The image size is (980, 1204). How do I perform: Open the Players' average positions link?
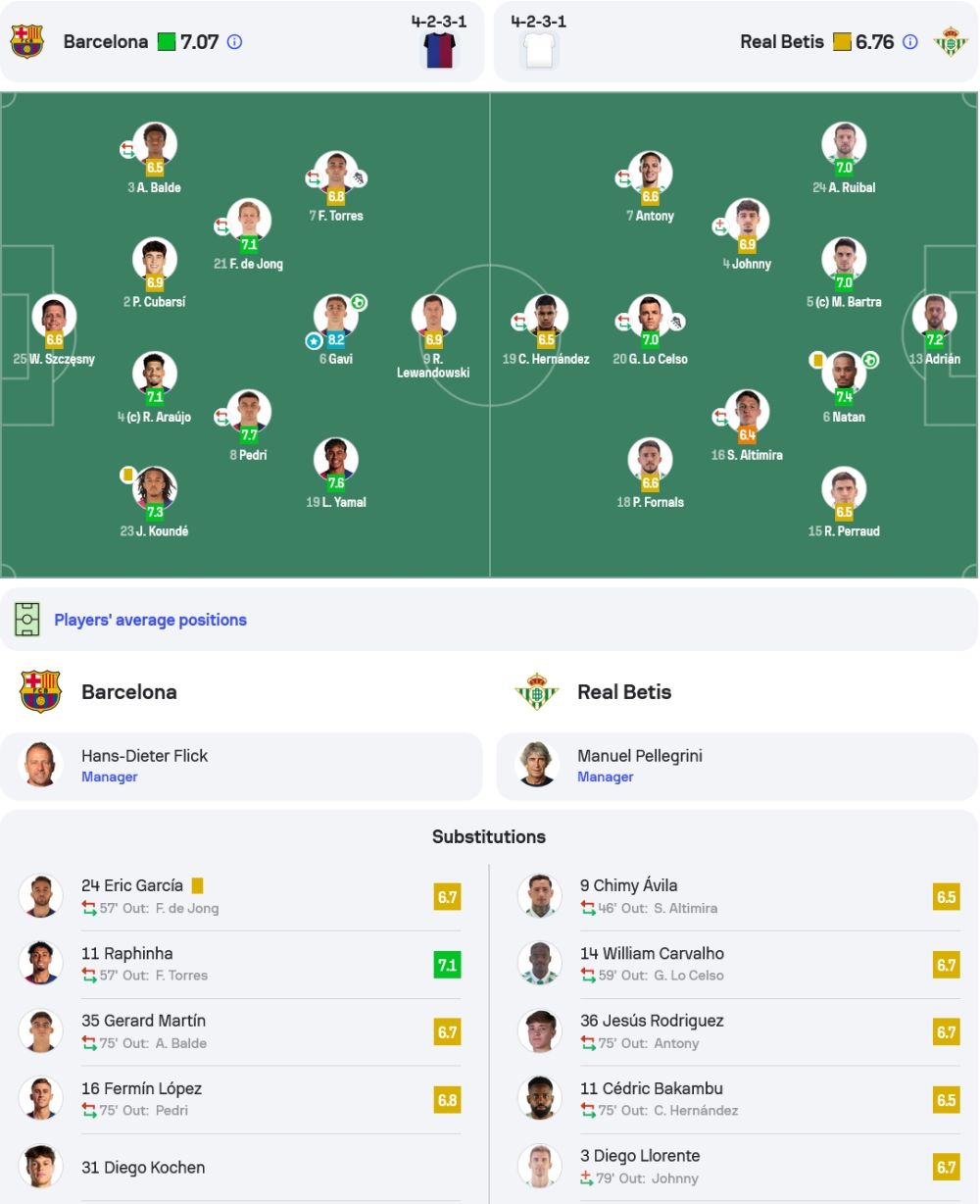[150, 620]
